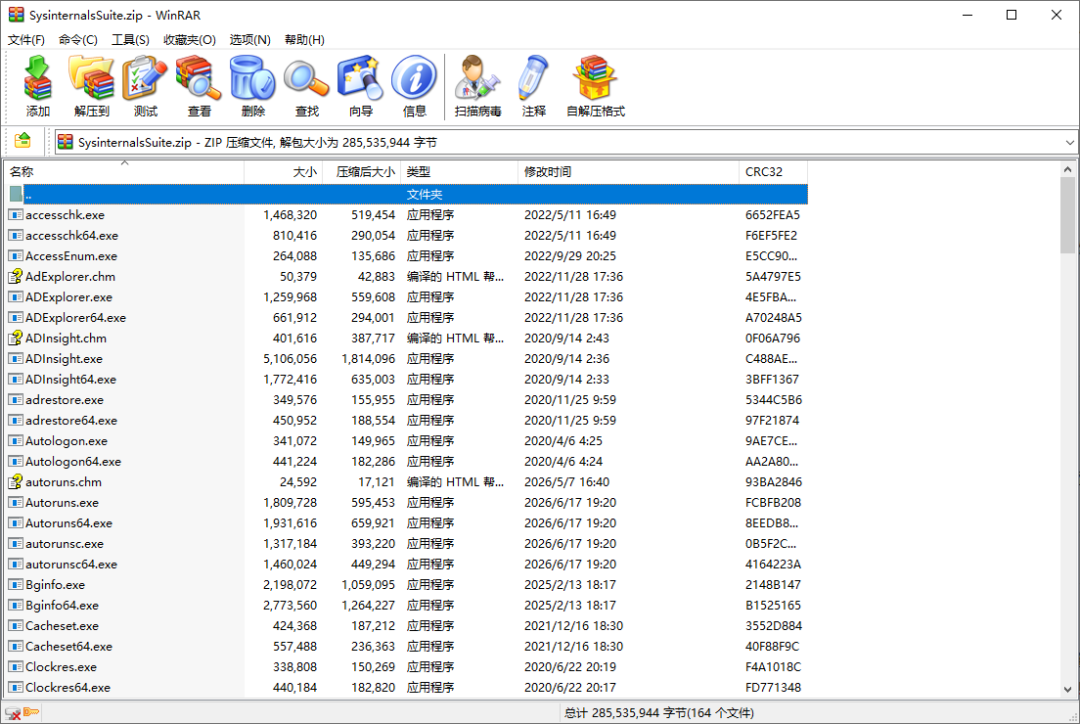Image resolution: width=1080 pixels, height=724 pixels.
Task: Open the 向导 (Wizard) tool
Action: 360,78
